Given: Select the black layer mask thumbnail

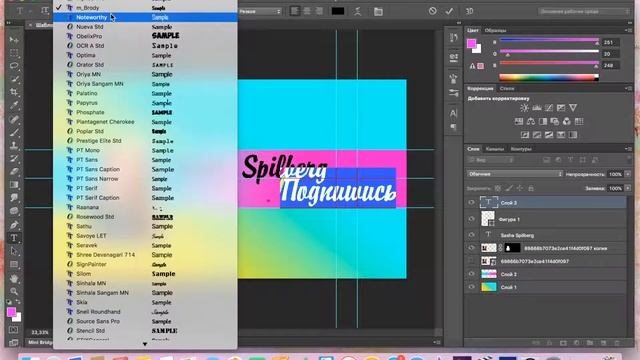Looking at the screenshot, I should pyautogui.click(x=512, y=248).
